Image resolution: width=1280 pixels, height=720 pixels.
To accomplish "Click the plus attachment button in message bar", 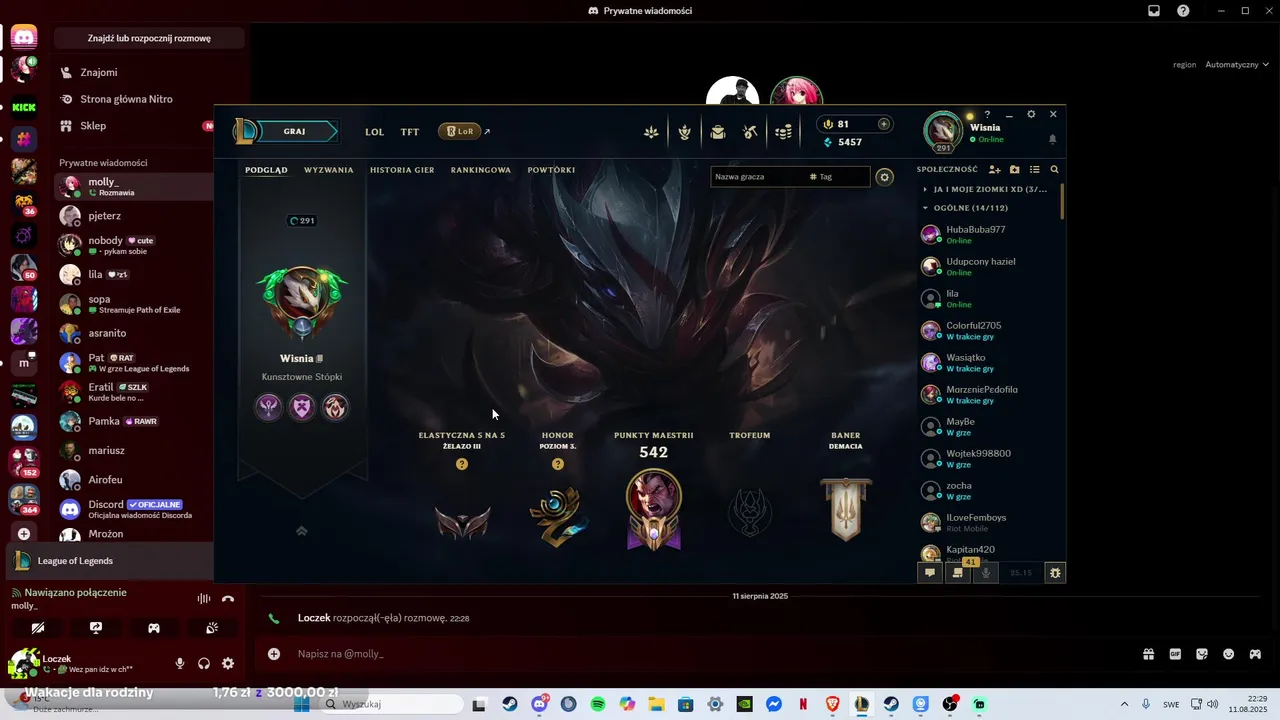I will [274, 654].
